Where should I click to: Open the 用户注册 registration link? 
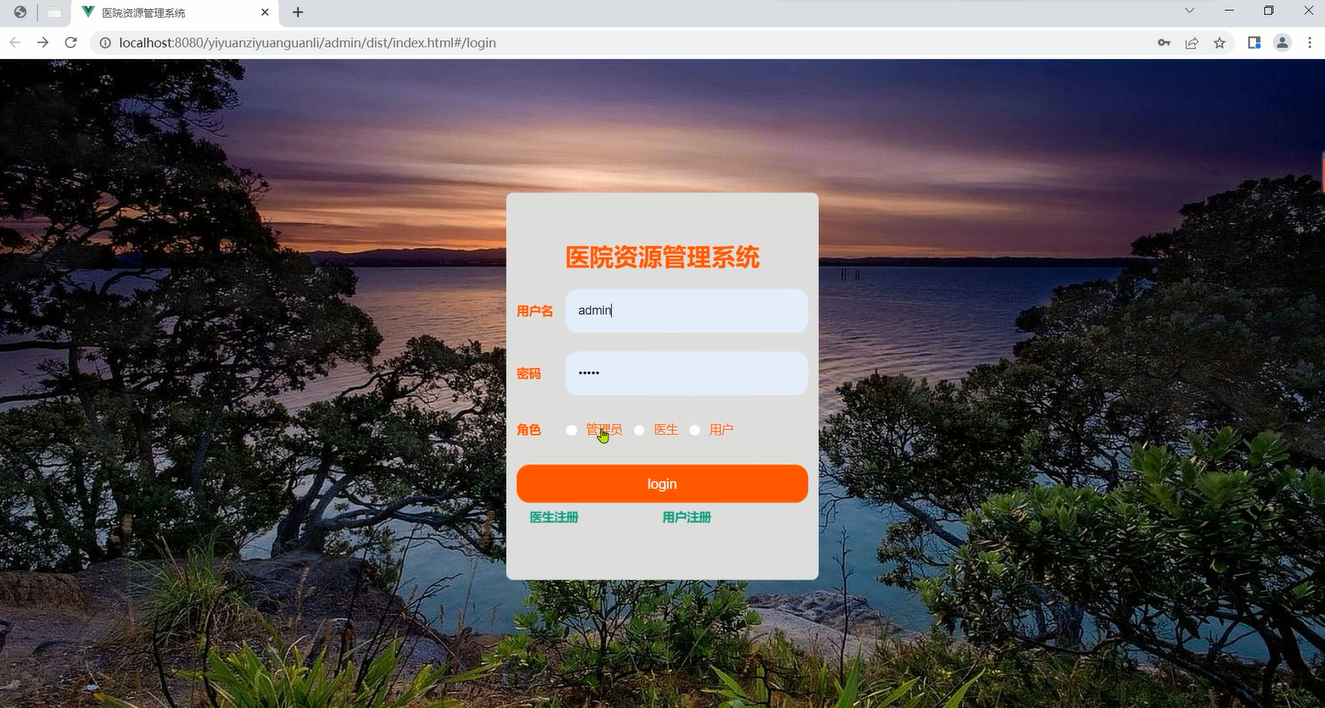pyautogui.click(x=687, y=517)
